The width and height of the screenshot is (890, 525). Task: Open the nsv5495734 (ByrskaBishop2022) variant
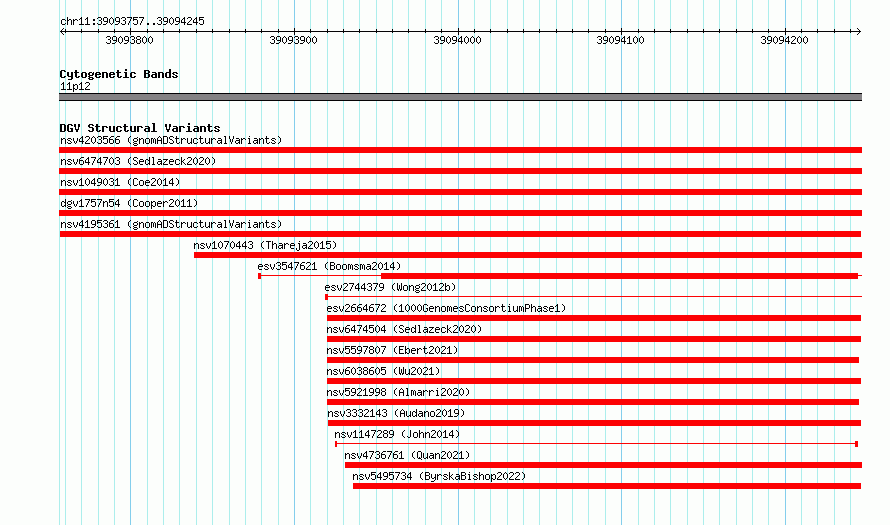(x=439, y=476)
